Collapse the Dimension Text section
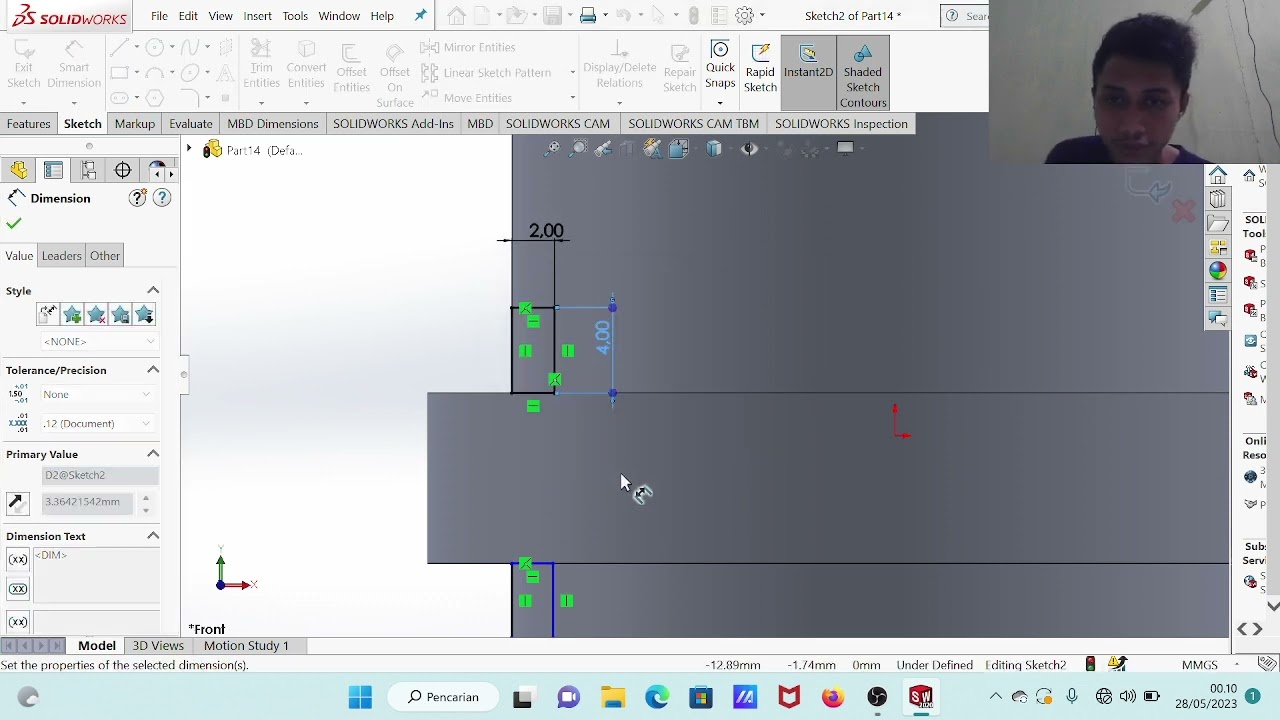The image size is (1280, 720). [153, 536]
